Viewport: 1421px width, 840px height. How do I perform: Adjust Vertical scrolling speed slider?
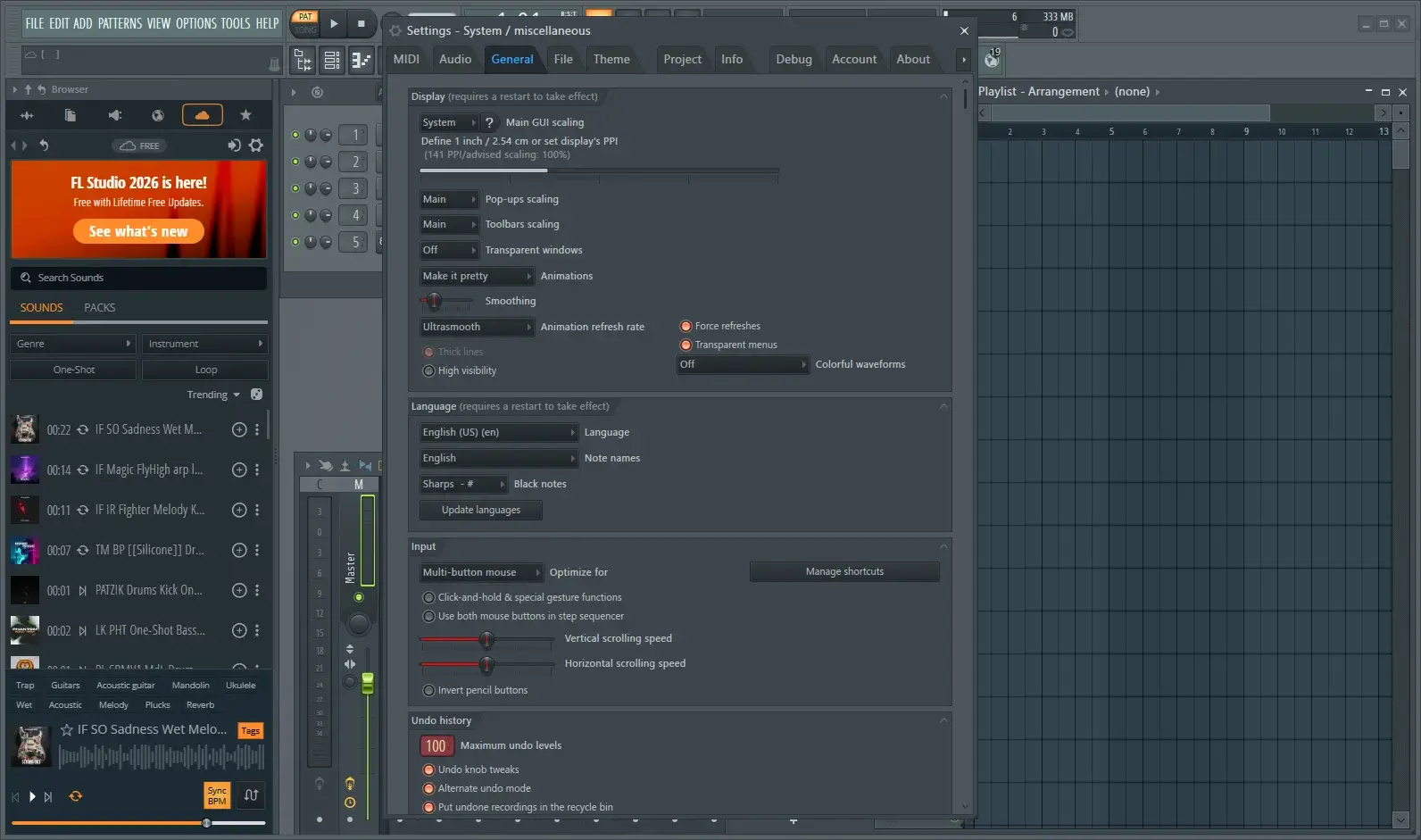point(486,639)
